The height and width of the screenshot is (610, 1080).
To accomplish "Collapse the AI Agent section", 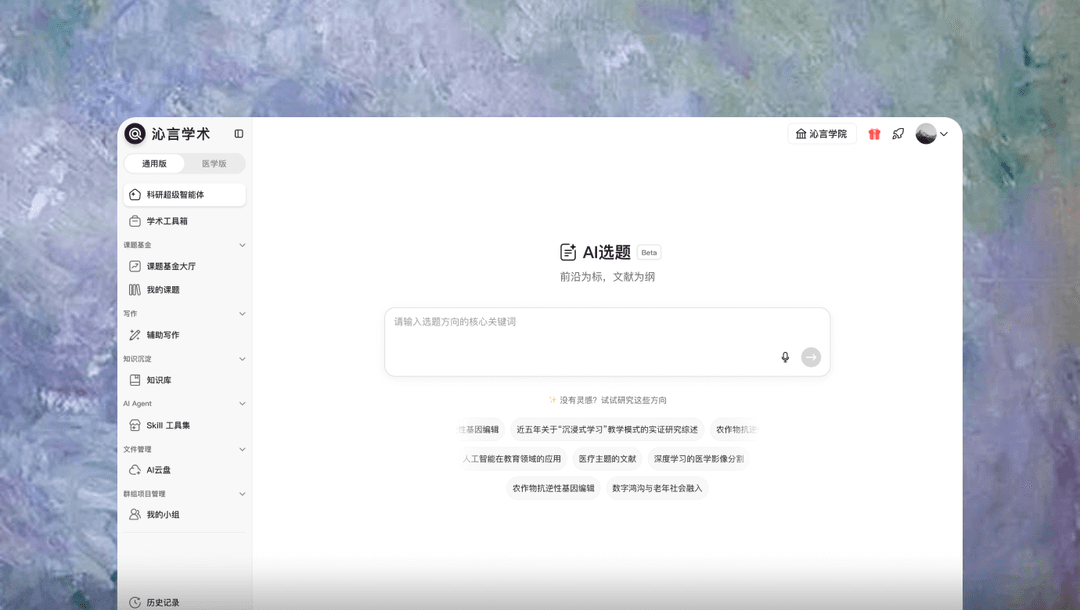I will click(x=242, y=403).
